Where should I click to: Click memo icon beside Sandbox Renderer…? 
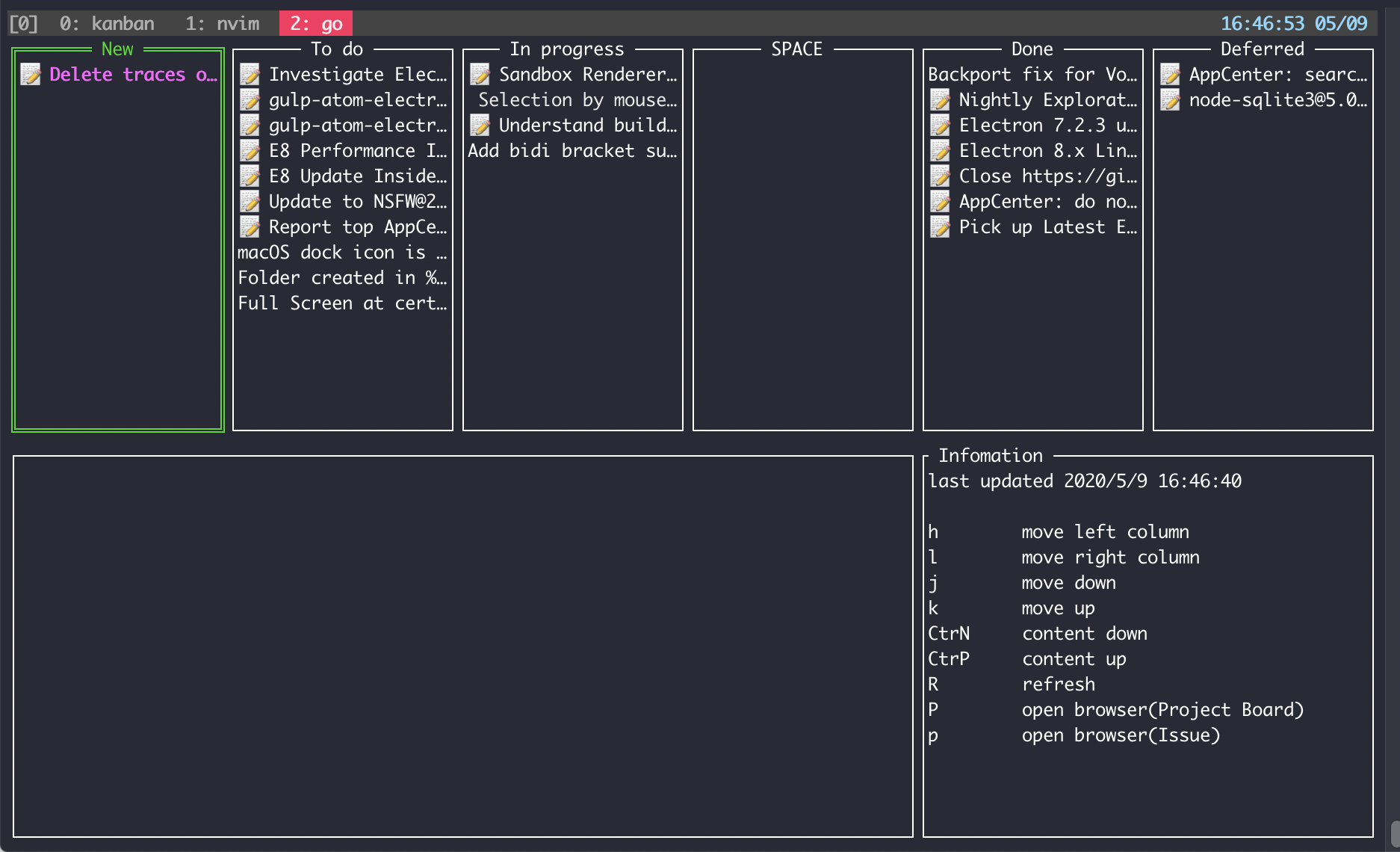pyautogui.click(x=480, y=74)
